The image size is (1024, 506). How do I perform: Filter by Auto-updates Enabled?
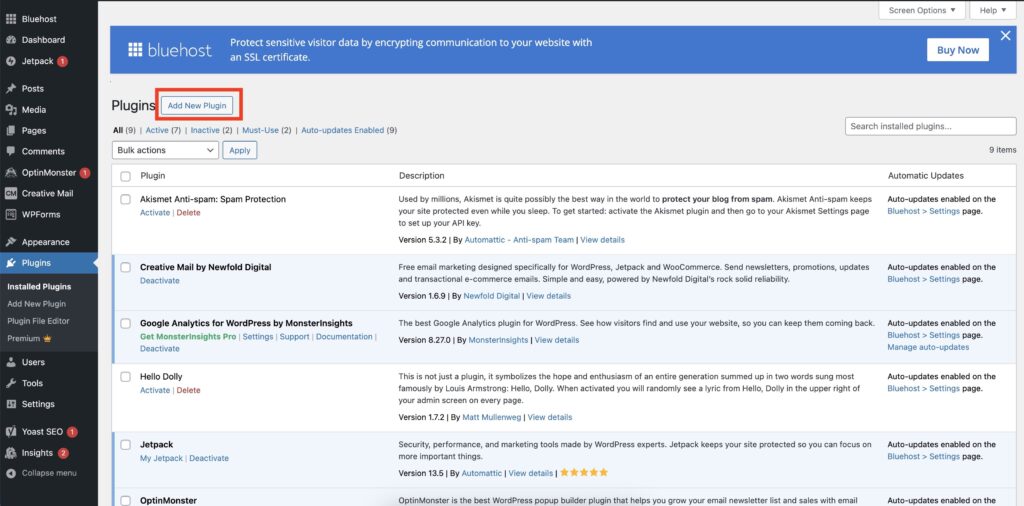click(343, 131)
